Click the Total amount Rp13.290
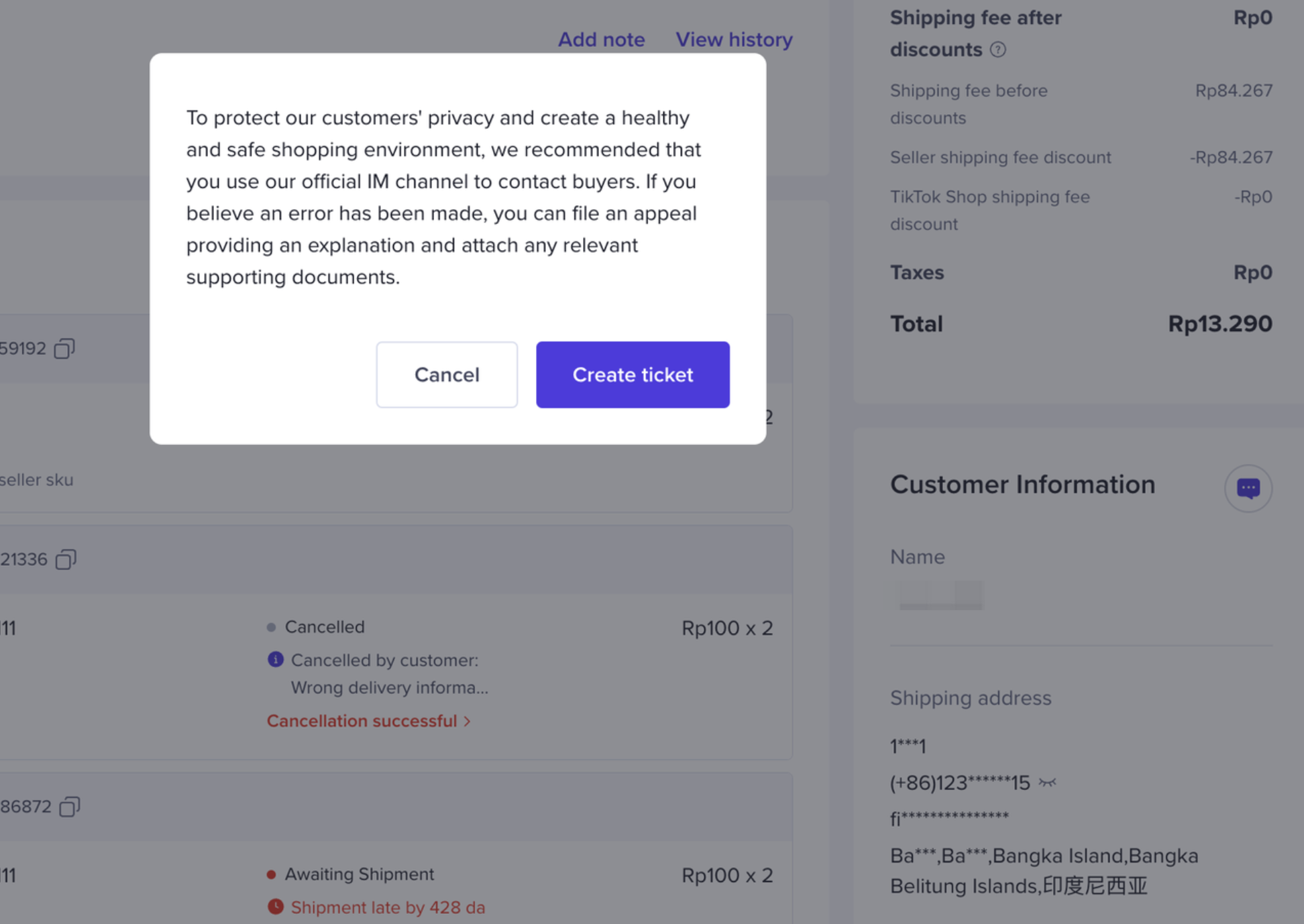1304x924 pixels. 1219,324
